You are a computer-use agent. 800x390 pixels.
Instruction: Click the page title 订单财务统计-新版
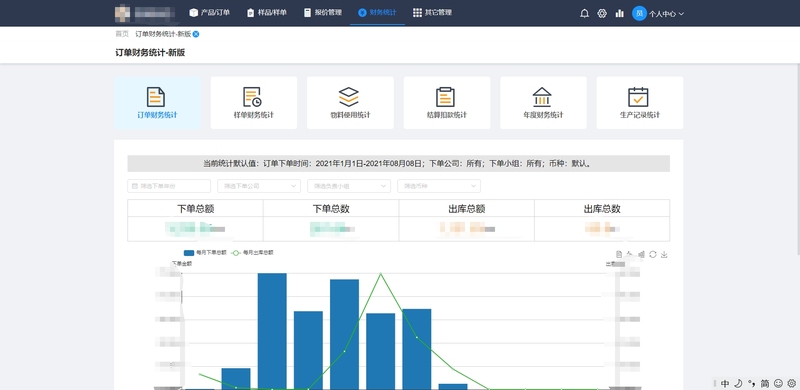150,53
